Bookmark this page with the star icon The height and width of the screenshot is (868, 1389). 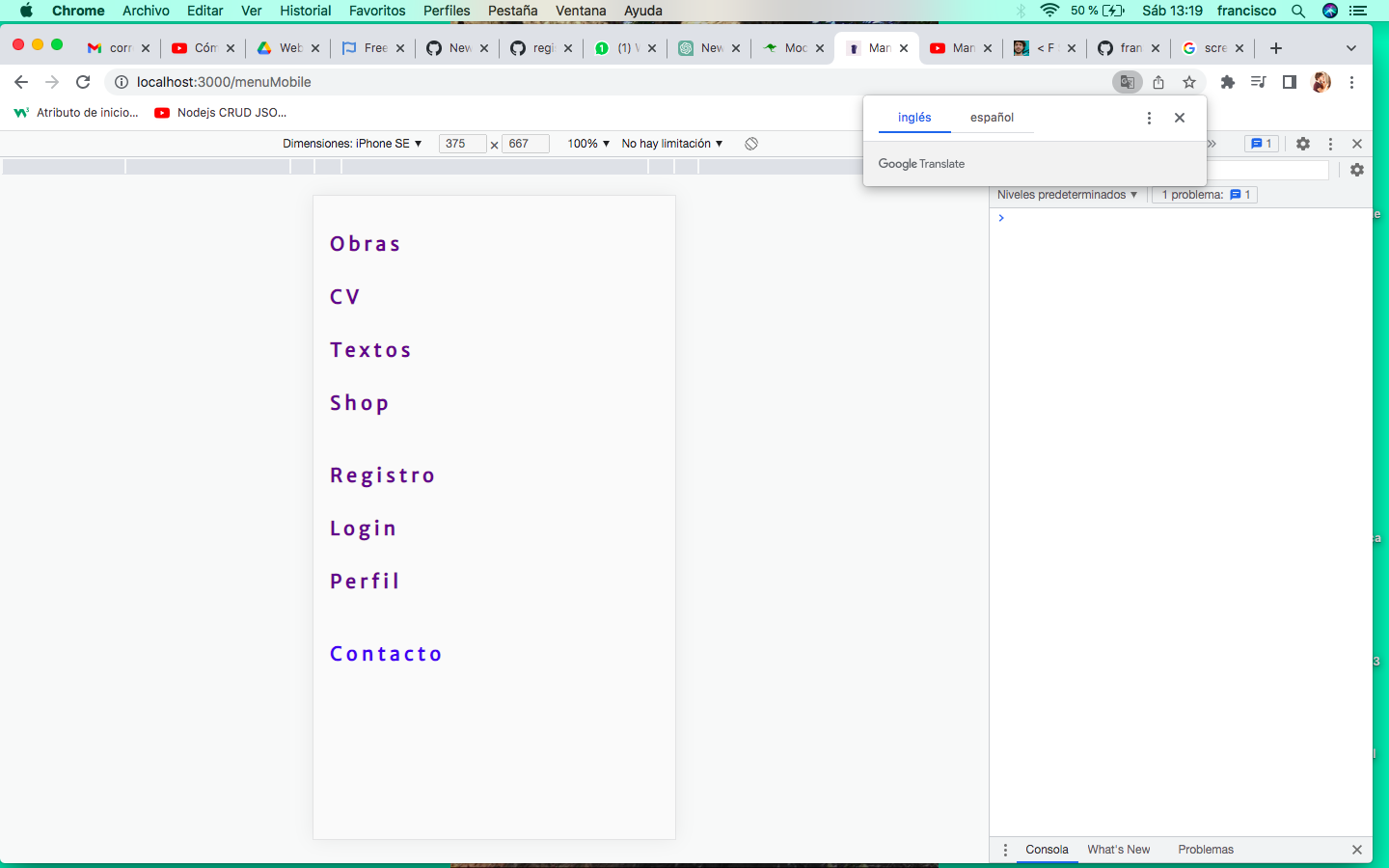1189,82
